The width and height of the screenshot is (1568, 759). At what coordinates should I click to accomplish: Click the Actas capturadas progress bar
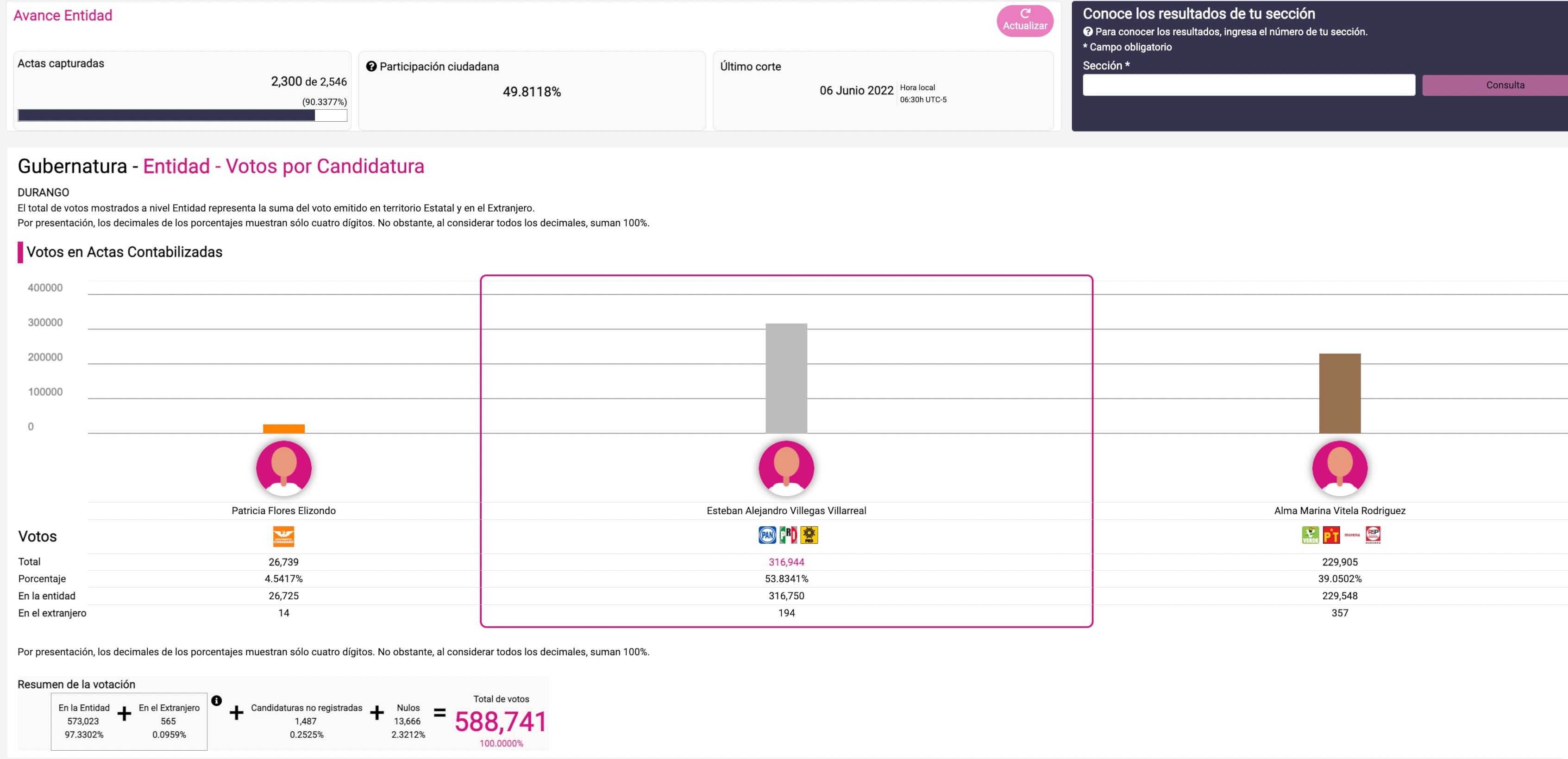pyautogui.click(x=182, y=116)
